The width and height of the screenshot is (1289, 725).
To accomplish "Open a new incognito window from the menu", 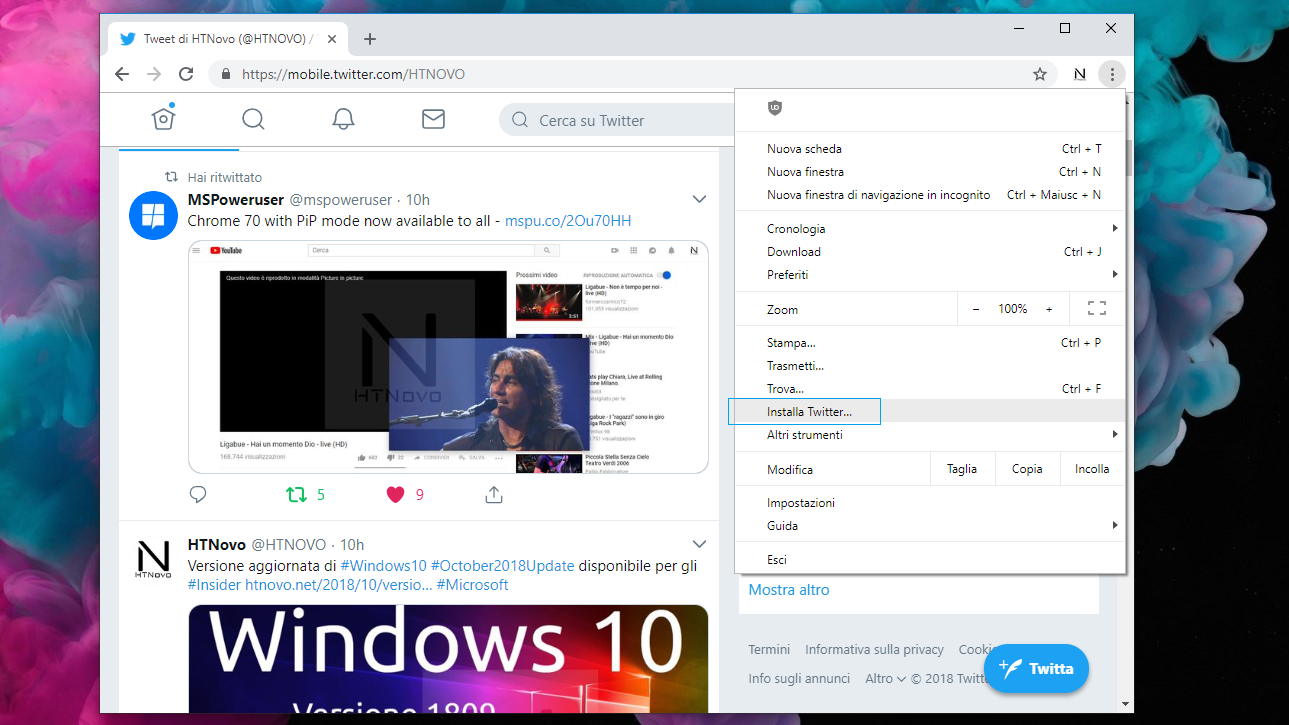I will [x=880, y=194].
